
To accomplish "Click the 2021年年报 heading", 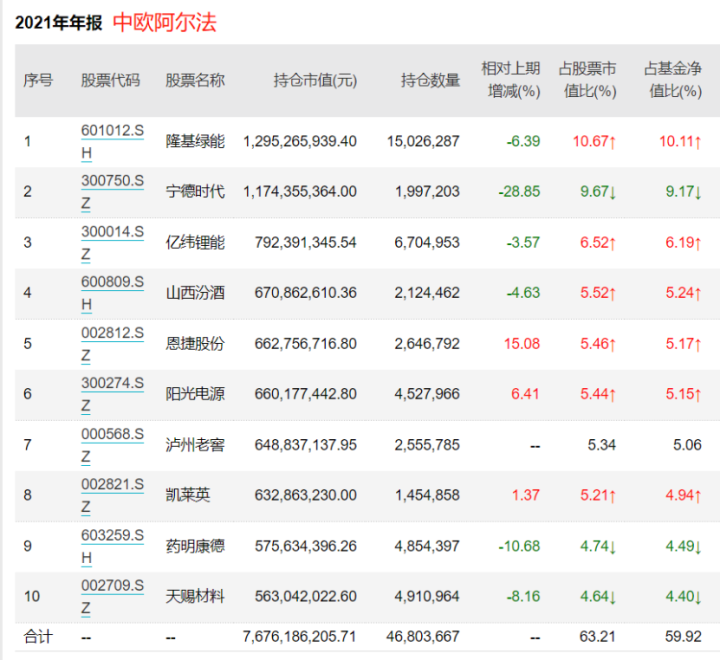I will 58,23.
